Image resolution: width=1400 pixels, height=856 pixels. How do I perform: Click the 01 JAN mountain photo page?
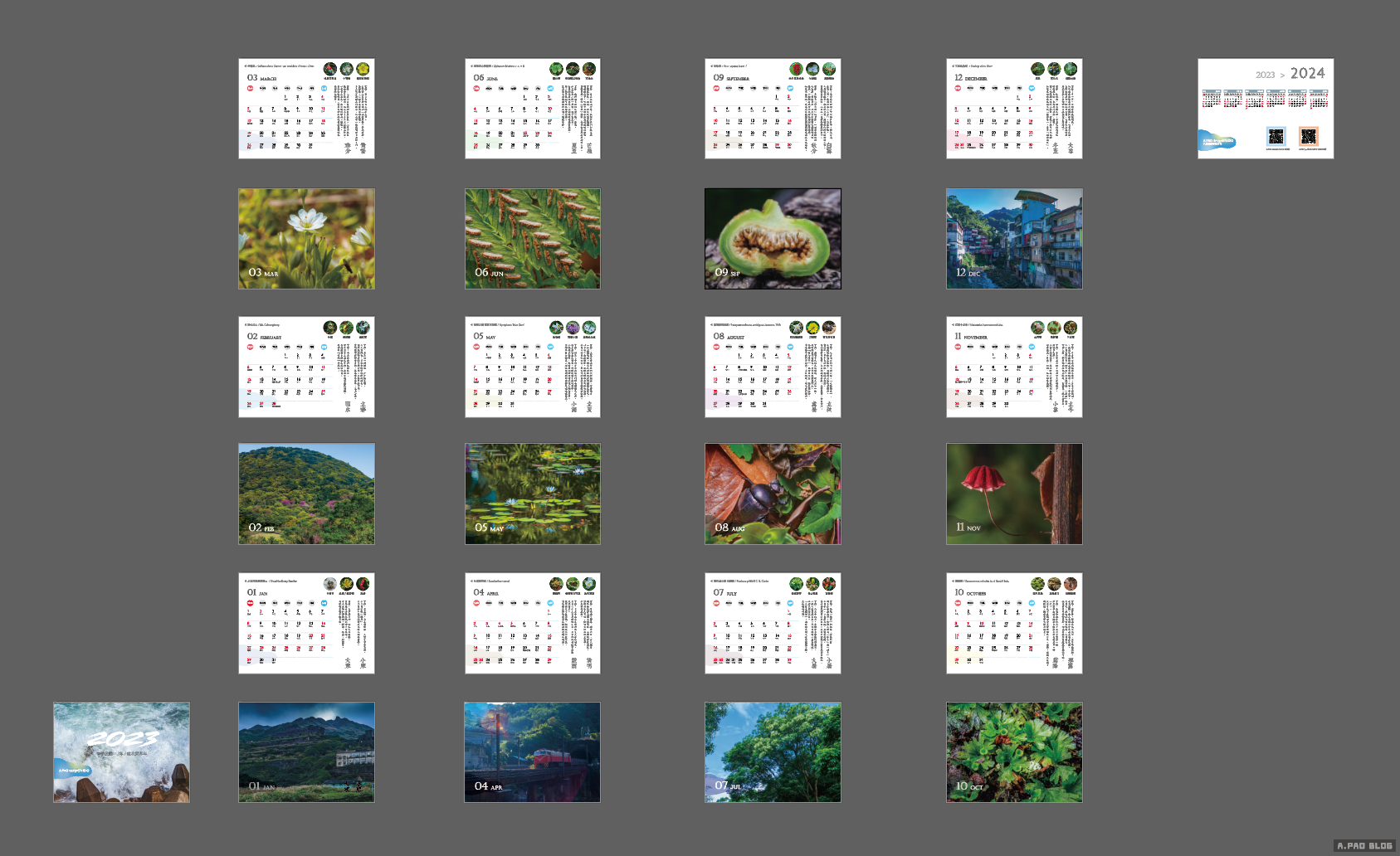[x=306, y=752]
